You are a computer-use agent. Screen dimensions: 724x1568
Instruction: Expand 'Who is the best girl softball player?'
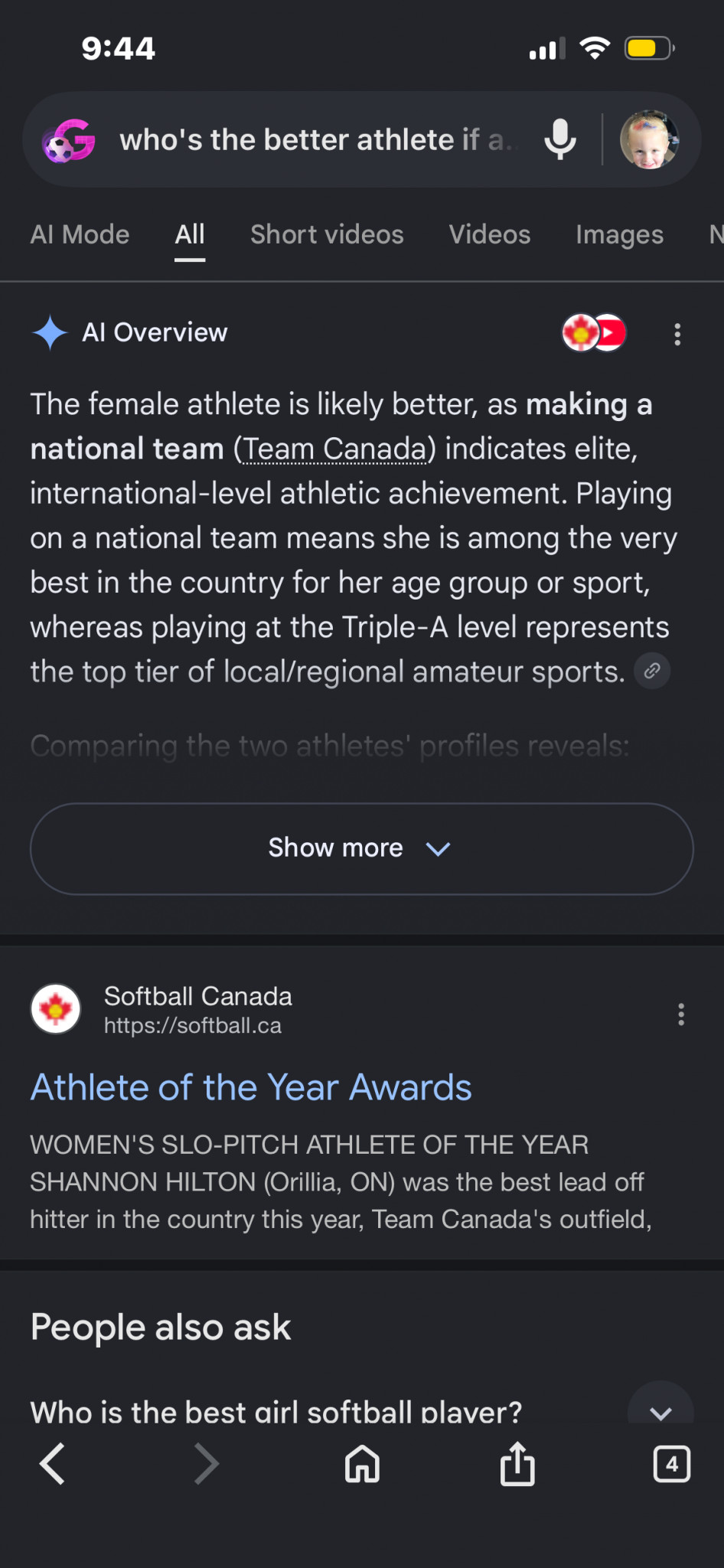pos(362,1411)
